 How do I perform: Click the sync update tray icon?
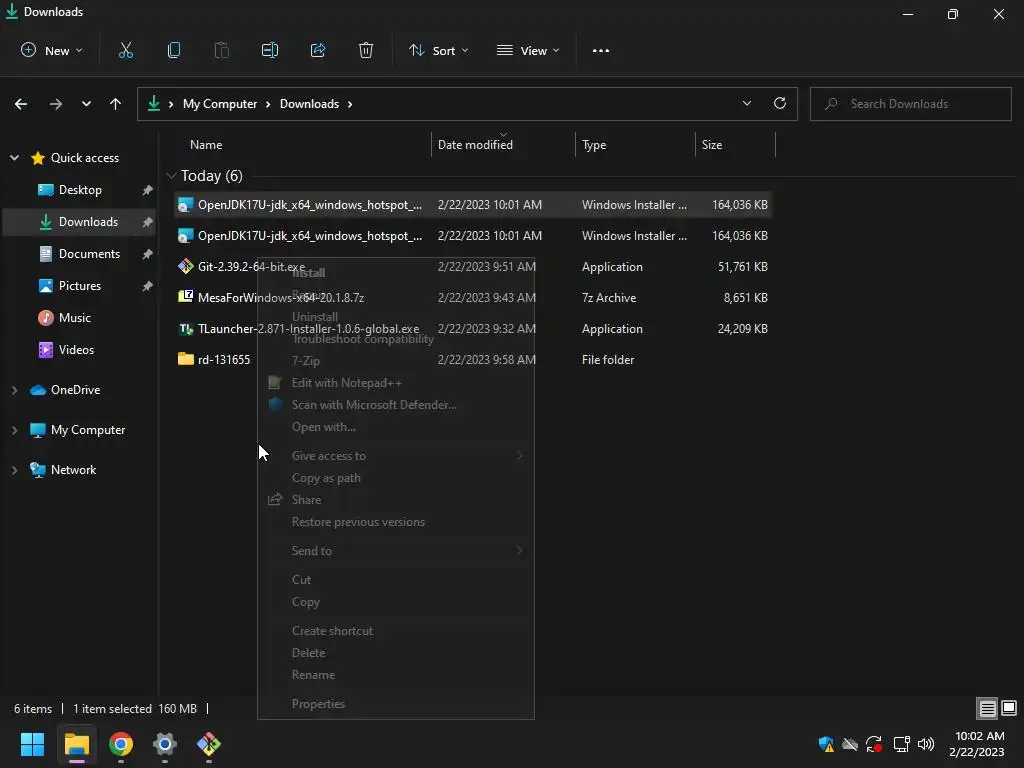point(874,744)
